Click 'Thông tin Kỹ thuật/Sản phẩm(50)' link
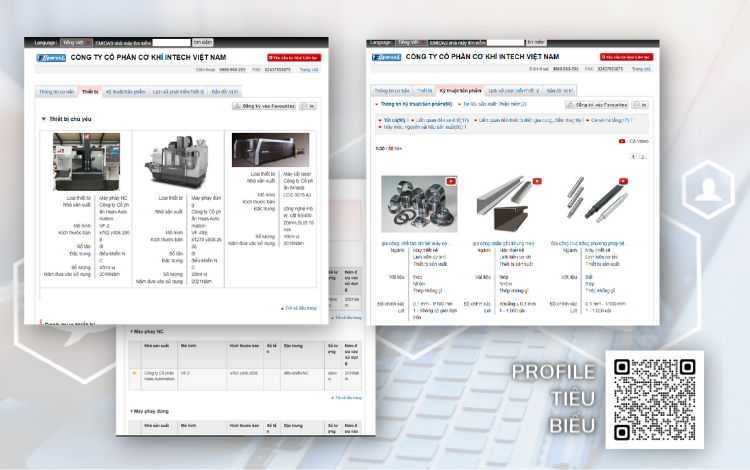Screen dimensions: 750x470 pyautogui.click(x=416, y=104)
